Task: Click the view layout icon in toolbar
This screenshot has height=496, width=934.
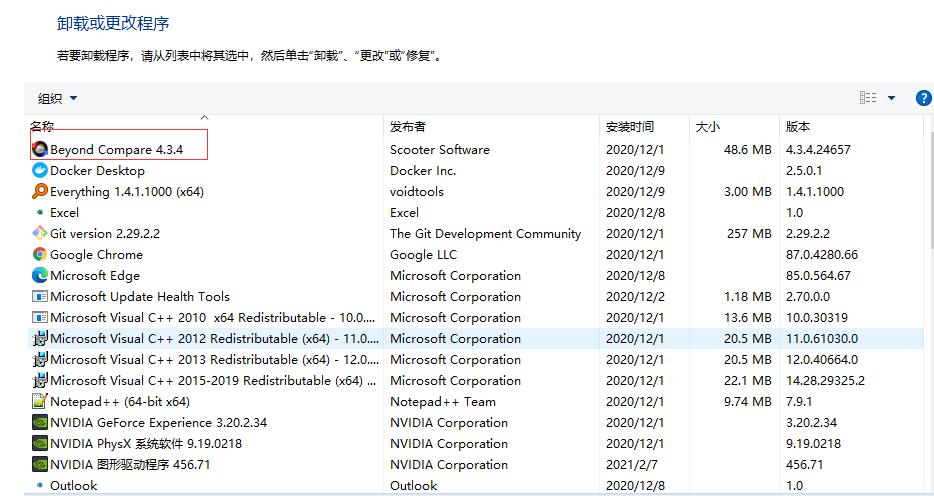Action: tap(868, 98)
